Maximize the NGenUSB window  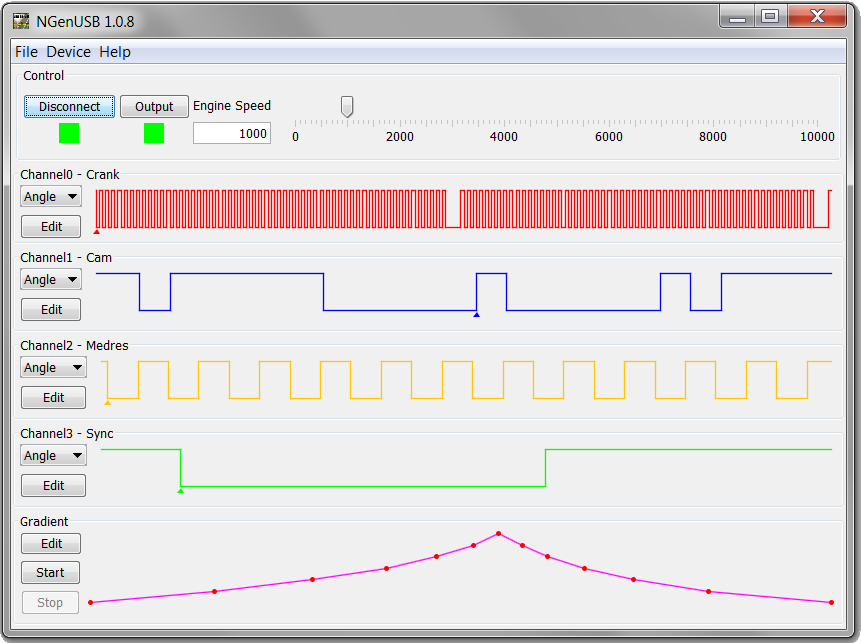tap(770, 16)
